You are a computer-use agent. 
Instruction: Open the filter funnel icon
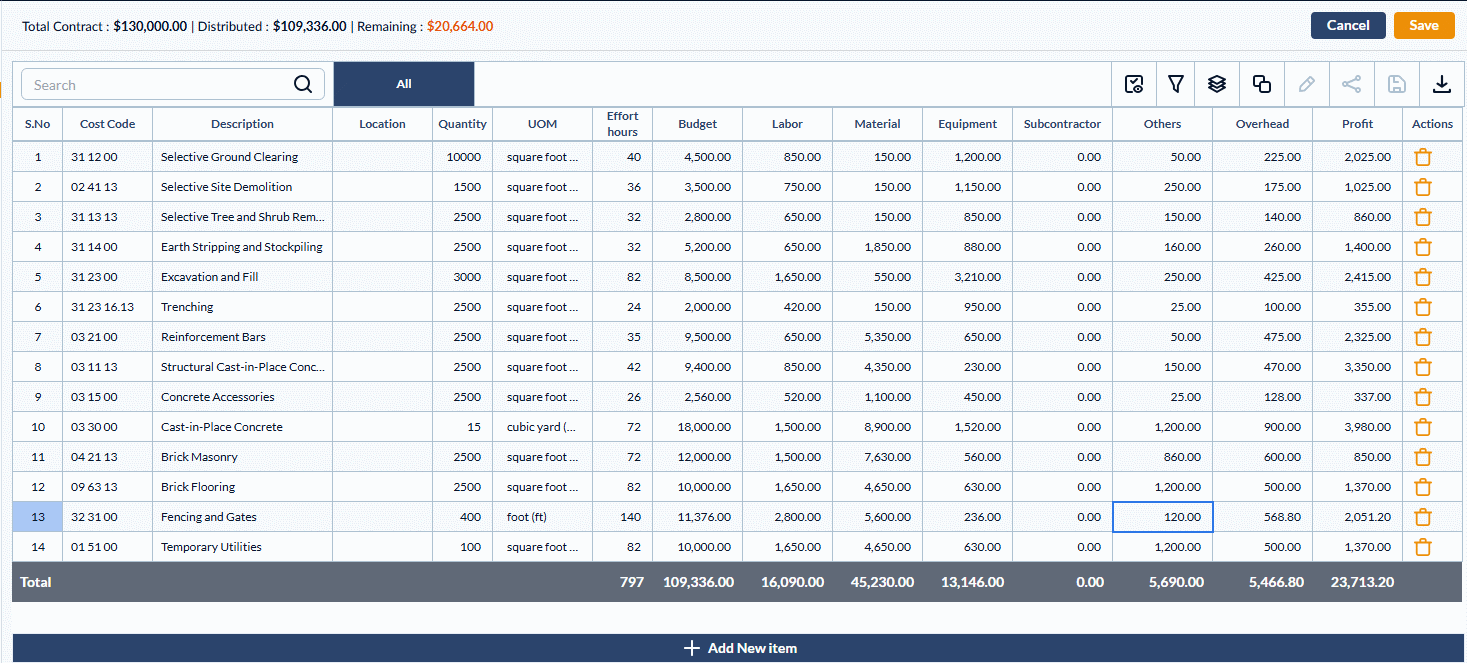1176,85
